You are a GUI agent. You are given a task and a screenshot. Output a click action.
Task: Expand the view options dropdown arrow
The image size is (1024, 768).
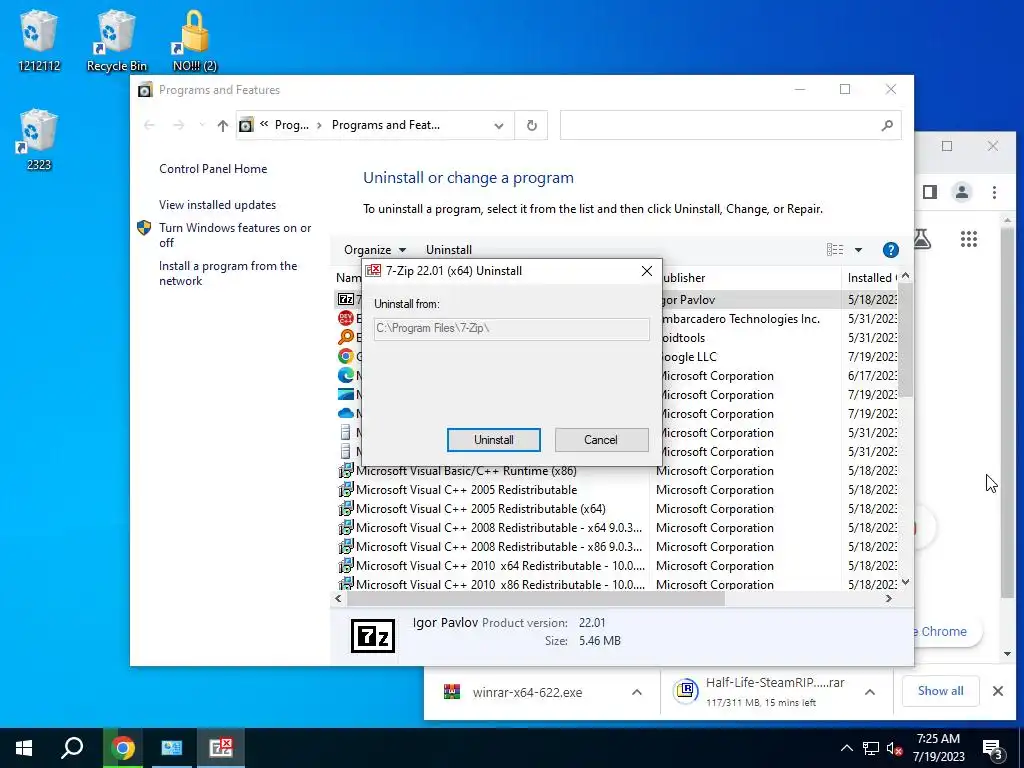click(x=858, y=249)
